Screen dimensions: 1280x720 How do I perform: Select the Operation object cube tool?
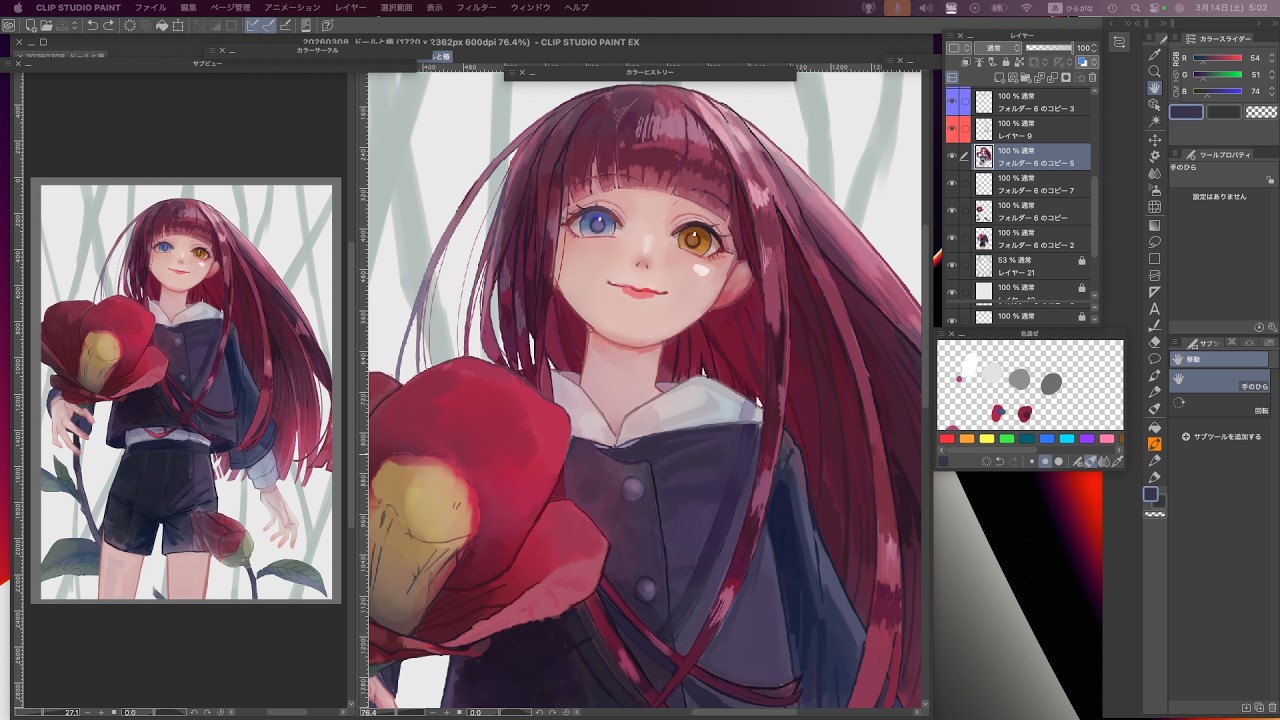(1155, 104)
